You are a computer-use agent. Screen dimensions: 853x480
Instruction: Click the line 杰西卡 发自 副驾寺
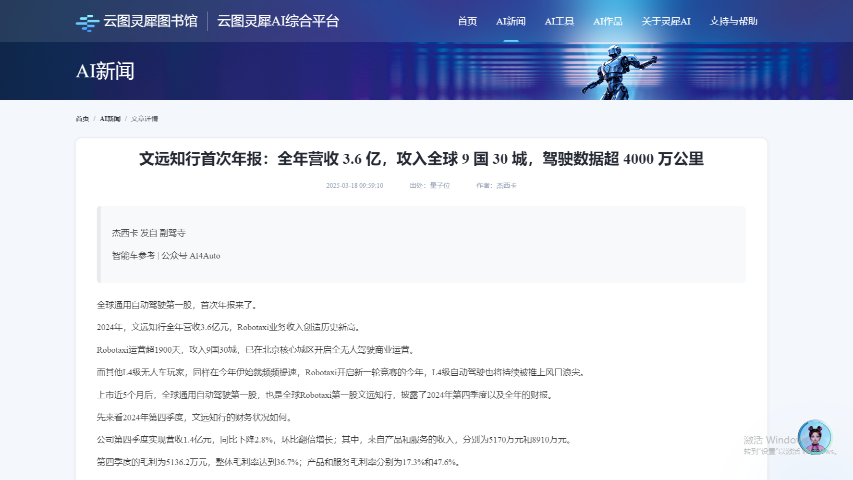149,233
